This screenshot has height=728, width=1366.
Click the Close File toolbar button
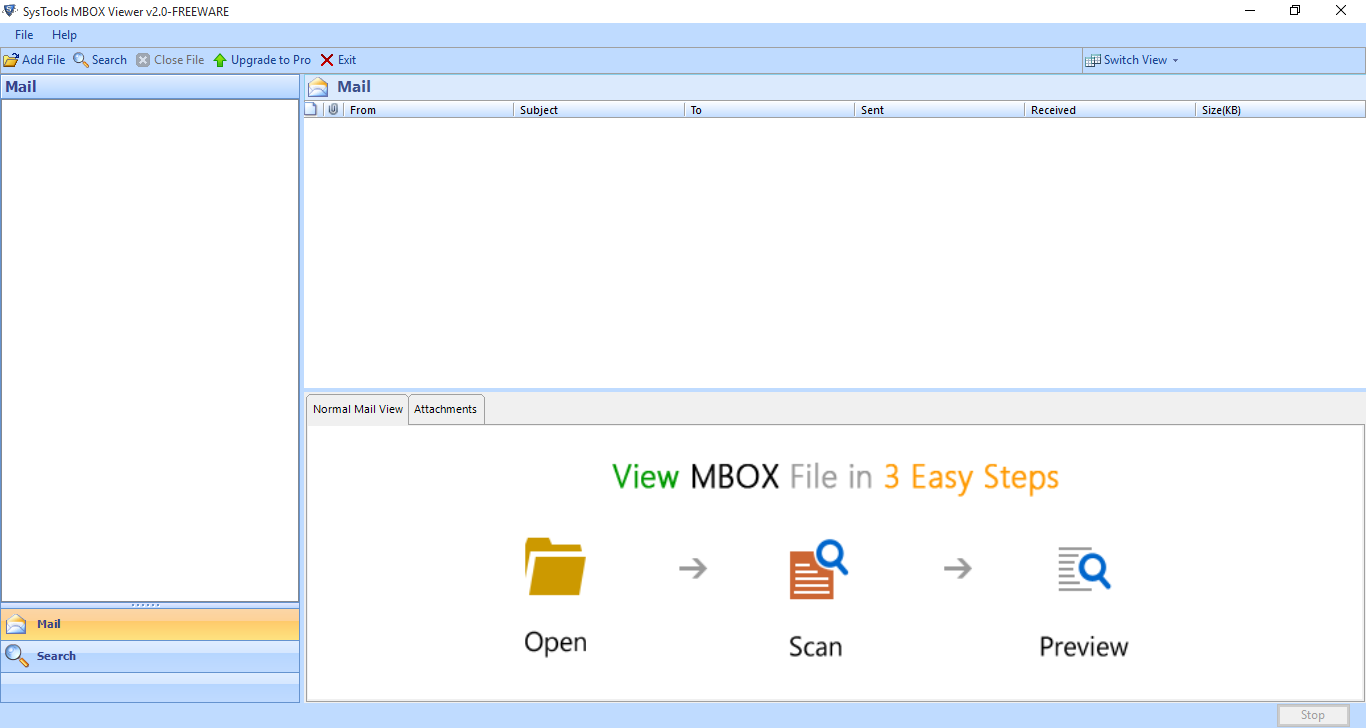click(170, 60)
